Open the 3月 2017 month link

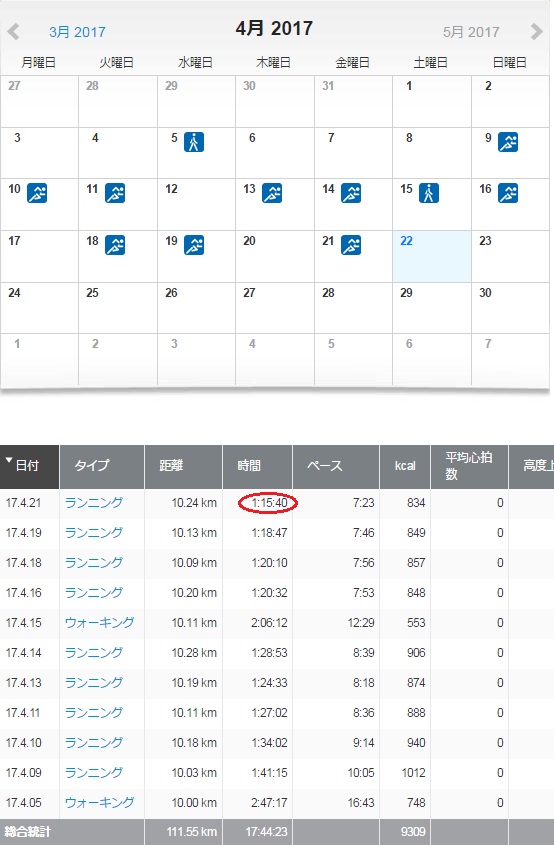click(77, 32)
